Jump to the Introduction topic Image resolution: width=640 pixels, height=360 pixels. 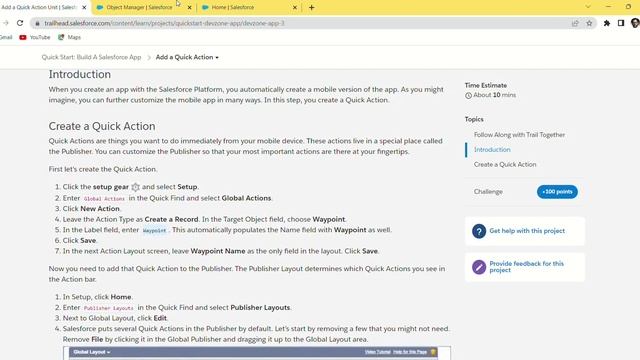click(492, 149)
